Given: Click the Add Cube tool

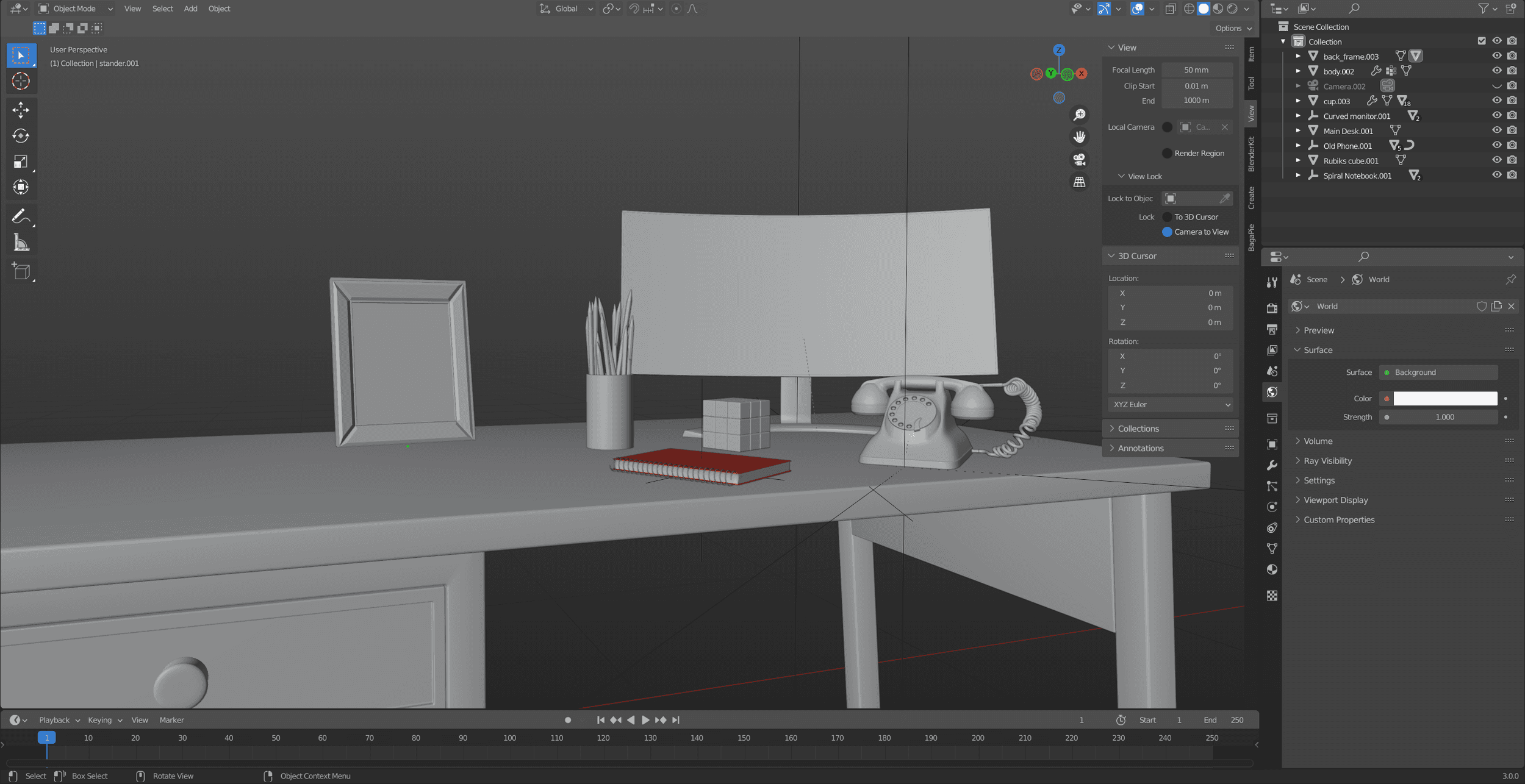Looking at the screenshot, I should [x=21, y=271].
